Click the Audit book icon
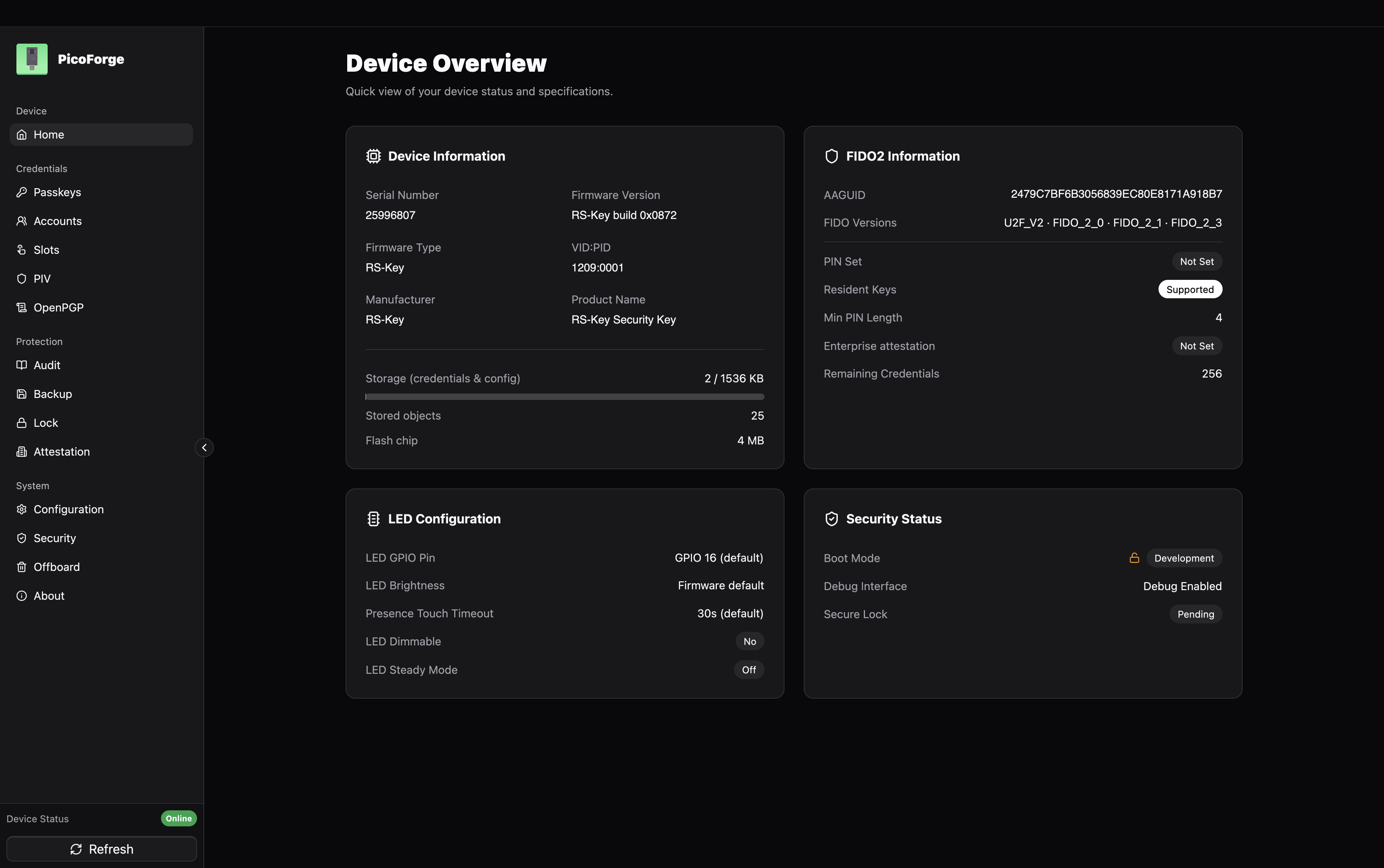The width and height of the screenshot is (1384, 868). coord(22,365)
